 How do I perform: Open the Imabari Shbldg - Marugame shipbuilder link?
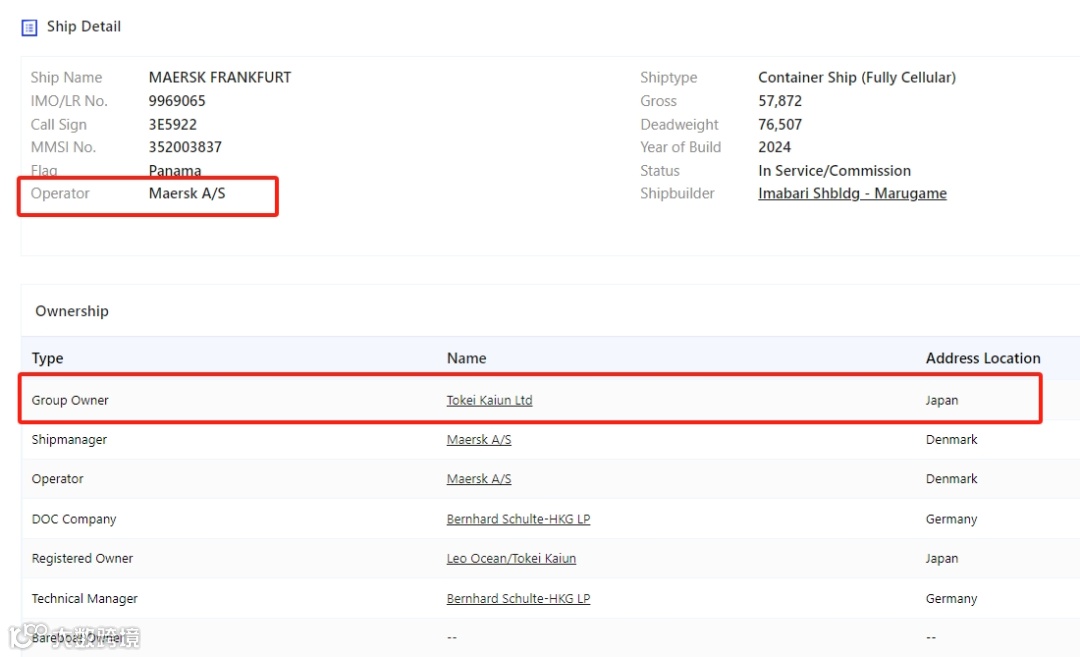[852, 194]
